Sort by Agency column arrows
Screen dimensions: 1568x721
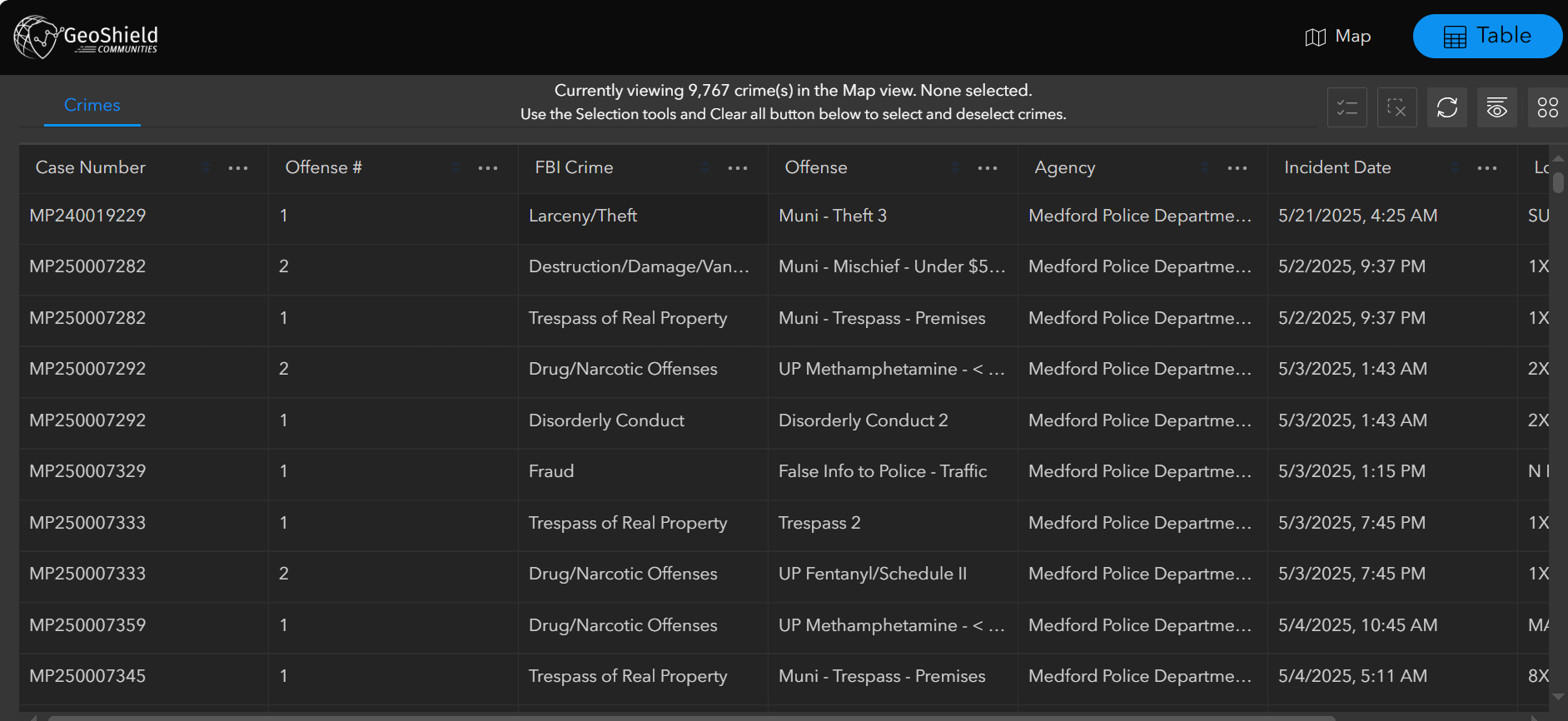[1205, 168]
